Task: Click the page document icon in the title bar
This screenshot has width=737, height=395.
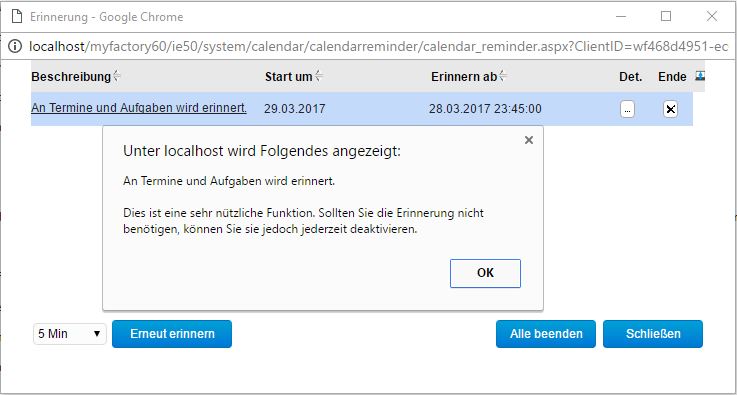Action: coord(17,17)
